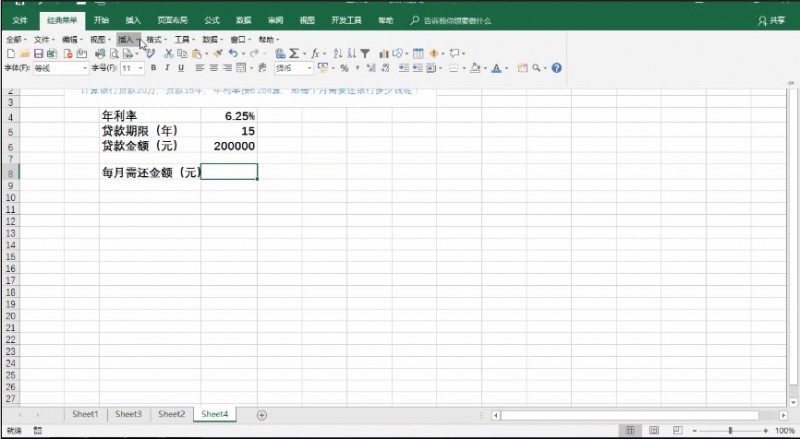Expand the font color arrow
This screenshot has height=439, width=800.
click(506, 68)
